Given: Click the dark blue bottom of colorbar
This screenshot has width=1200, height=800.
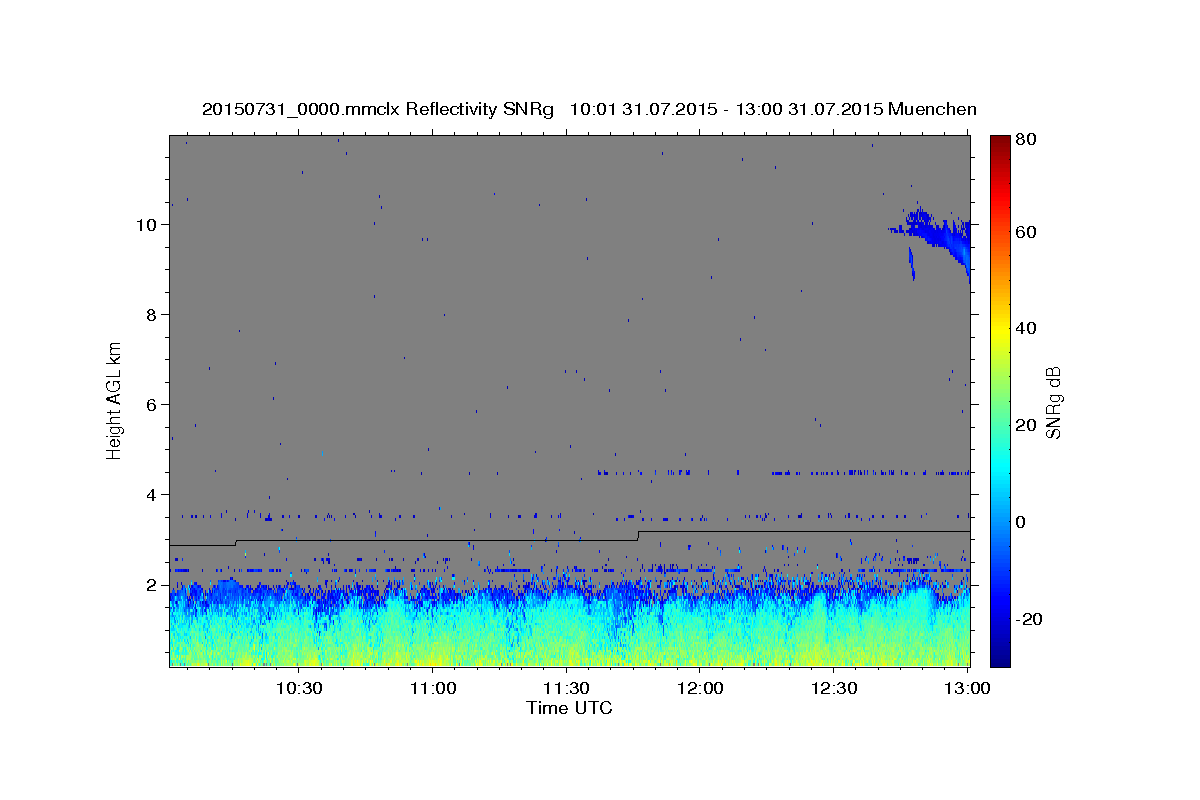Looking at the screenshot, I should pyautogui.click(x=1000, y=655).
